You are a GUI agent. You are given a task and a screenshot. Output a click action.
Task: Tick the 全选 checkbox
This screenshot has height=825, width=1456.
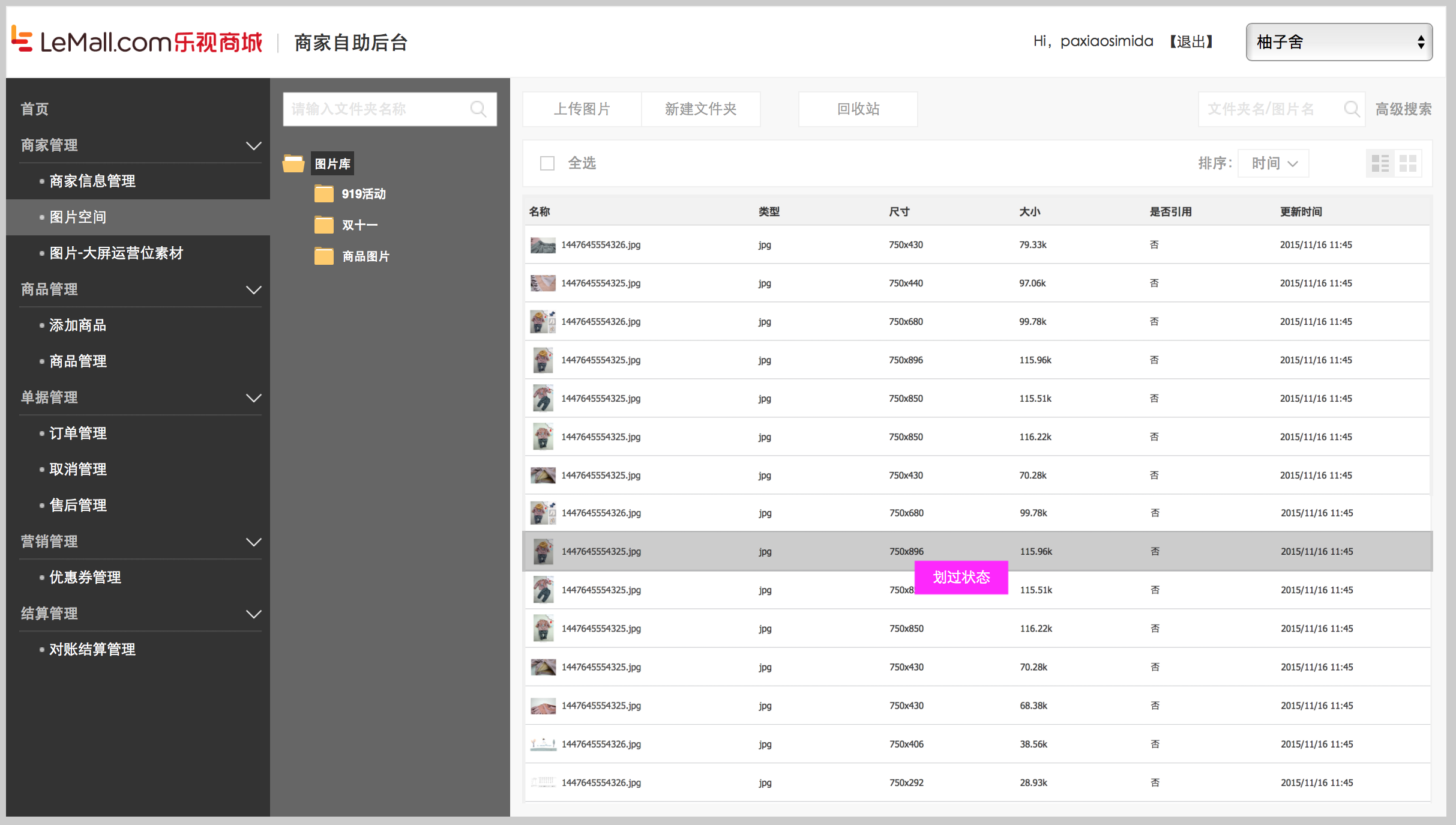point(547,163)
